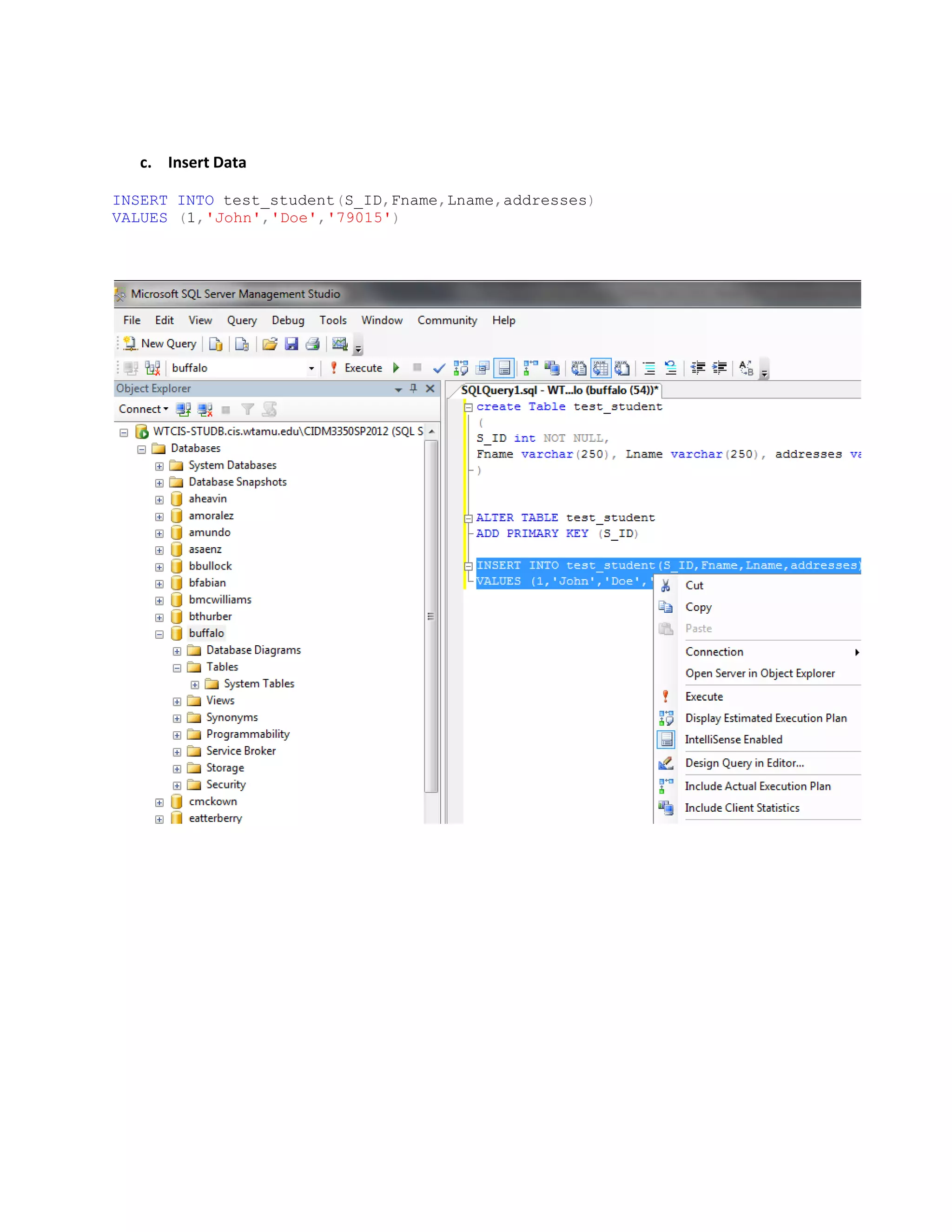
Task: Expand the Programmability folder
Action: tap(177, 735)
